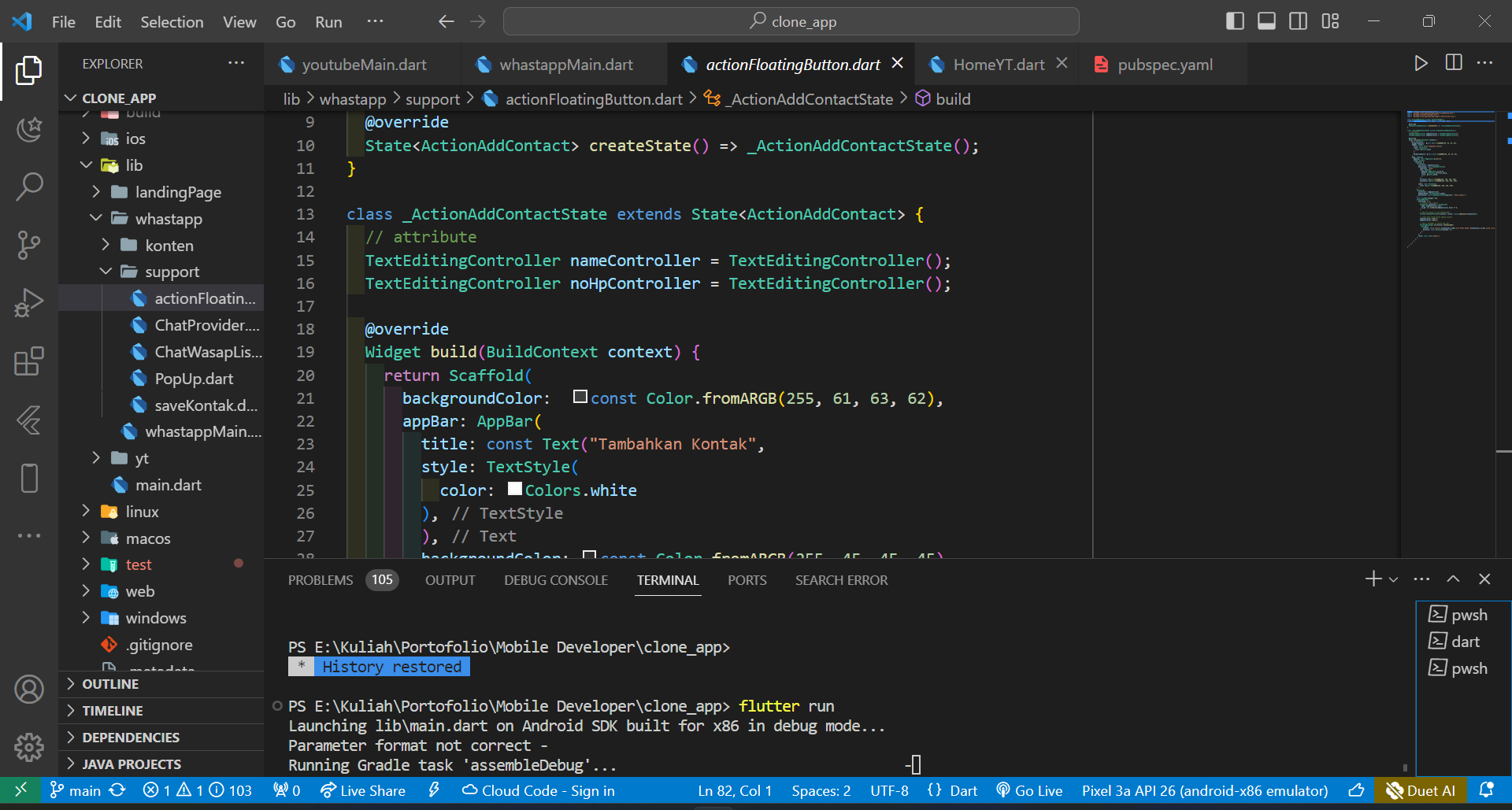Open the Run and Debug view

pyautogui.click(x=29, y=303)
